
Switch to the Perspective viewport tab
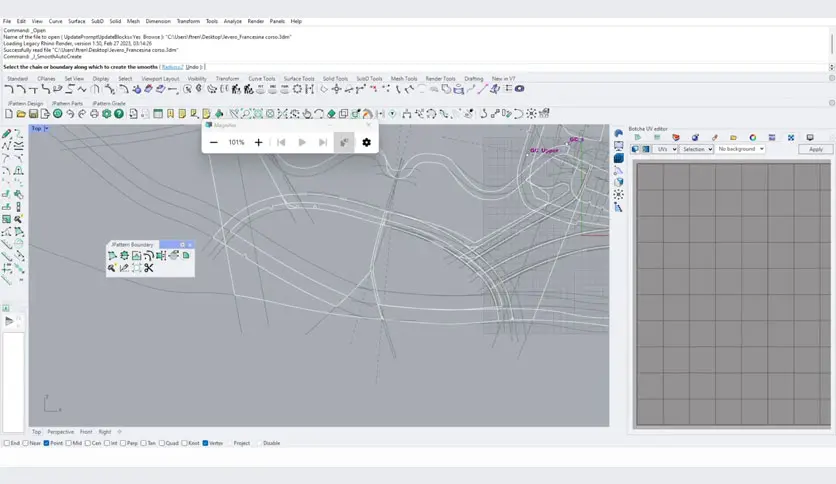click(60, 432)
